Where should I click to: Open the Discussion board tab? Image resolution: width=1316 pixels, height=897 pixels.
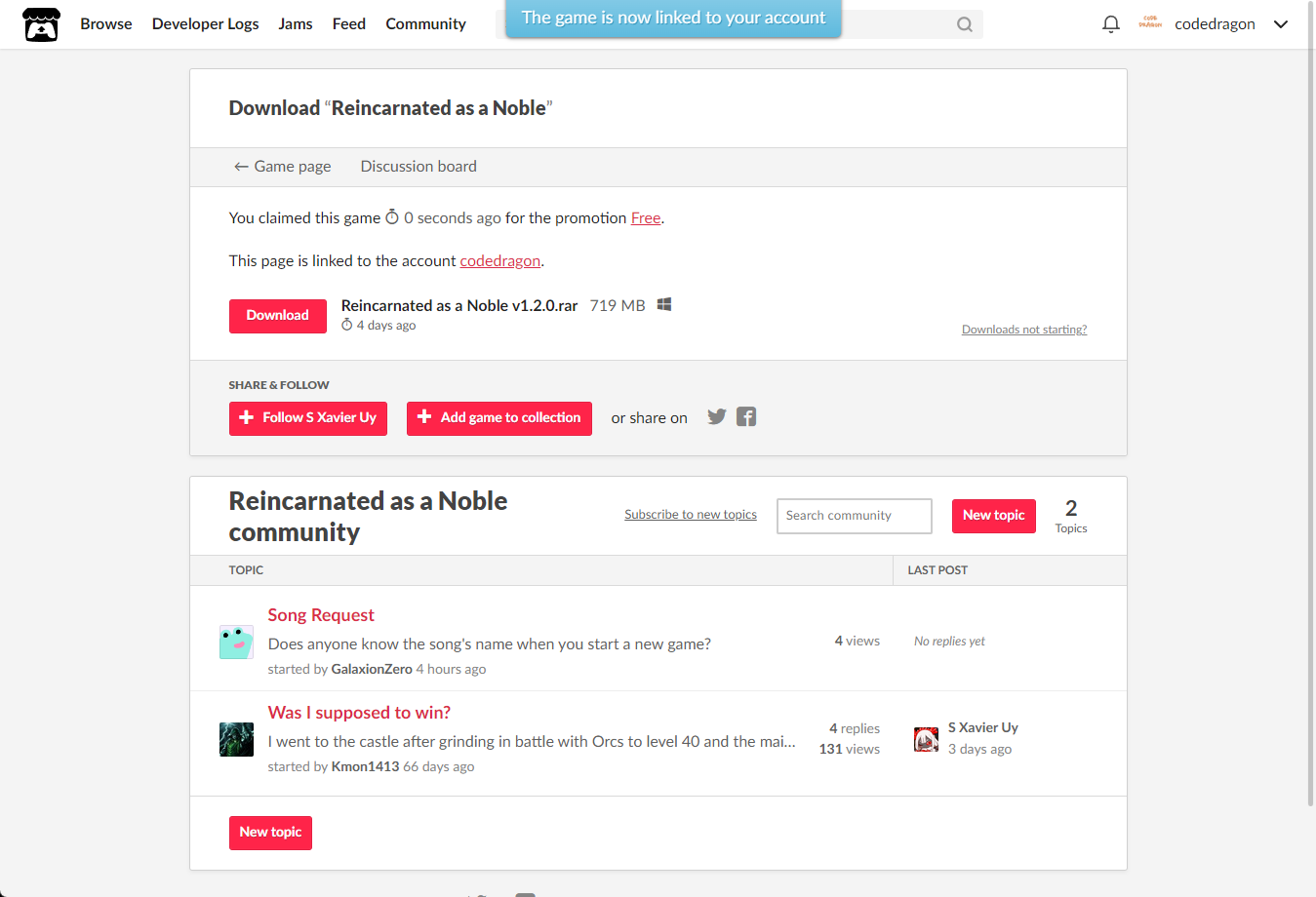(419, 167)
